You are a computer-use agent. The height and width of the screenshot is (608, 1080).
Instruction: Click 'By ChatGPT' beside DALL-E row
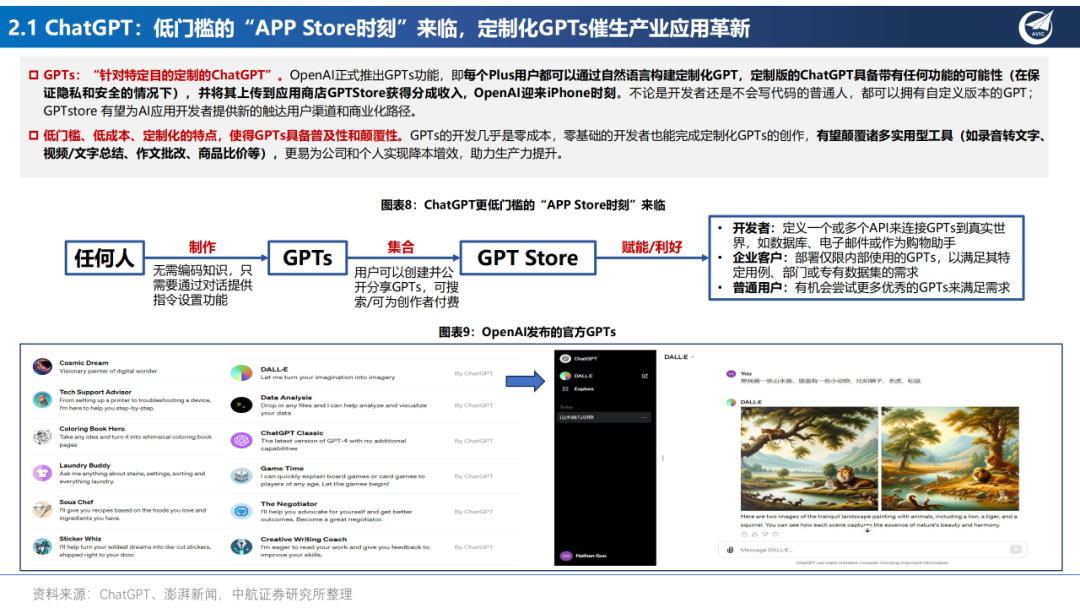(474, 373)
